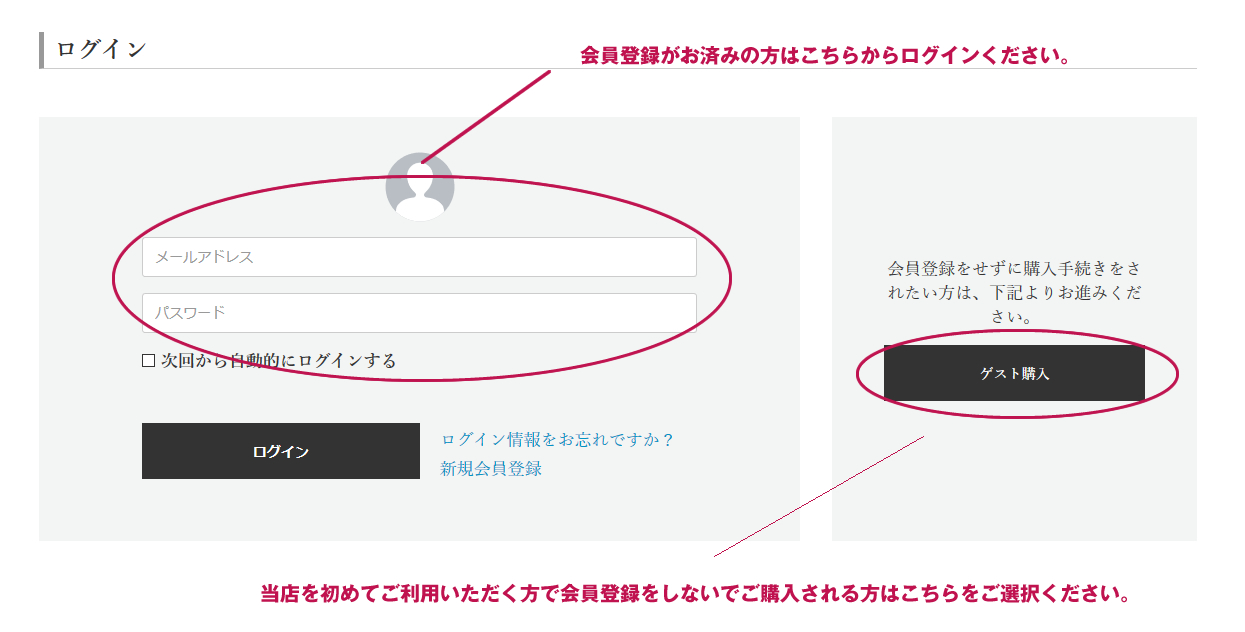Click the dark ログイン button
This screenshot has height=632, width=1245.
tap(281, 451)
